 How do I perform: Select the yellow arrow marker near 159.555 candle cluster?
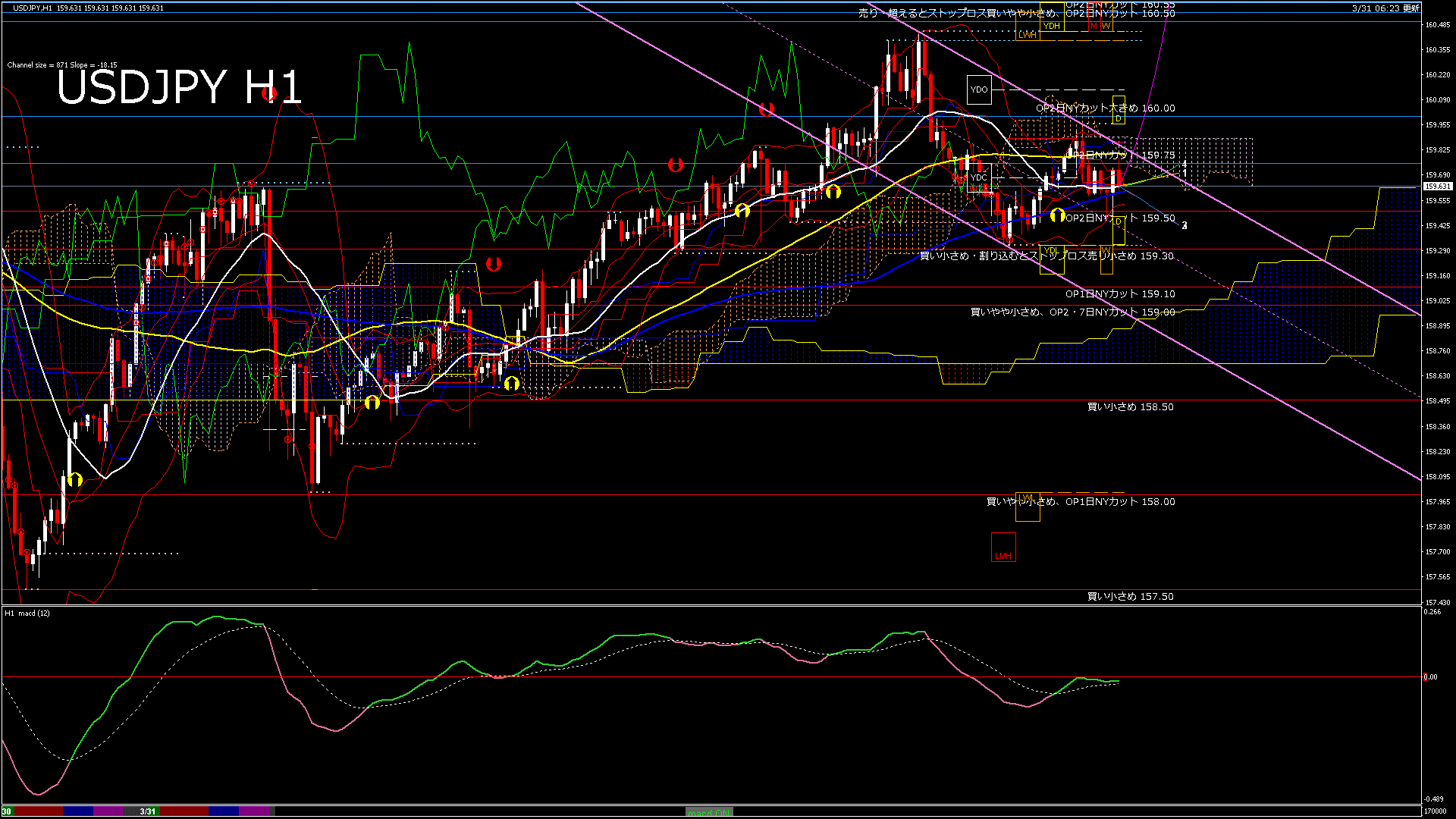(x=740, y=209)
